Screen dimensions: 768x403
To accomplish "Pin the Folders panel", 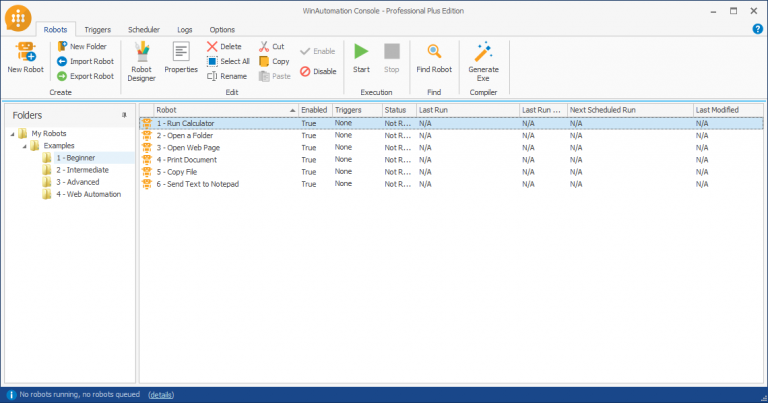I will coord(124,115).
